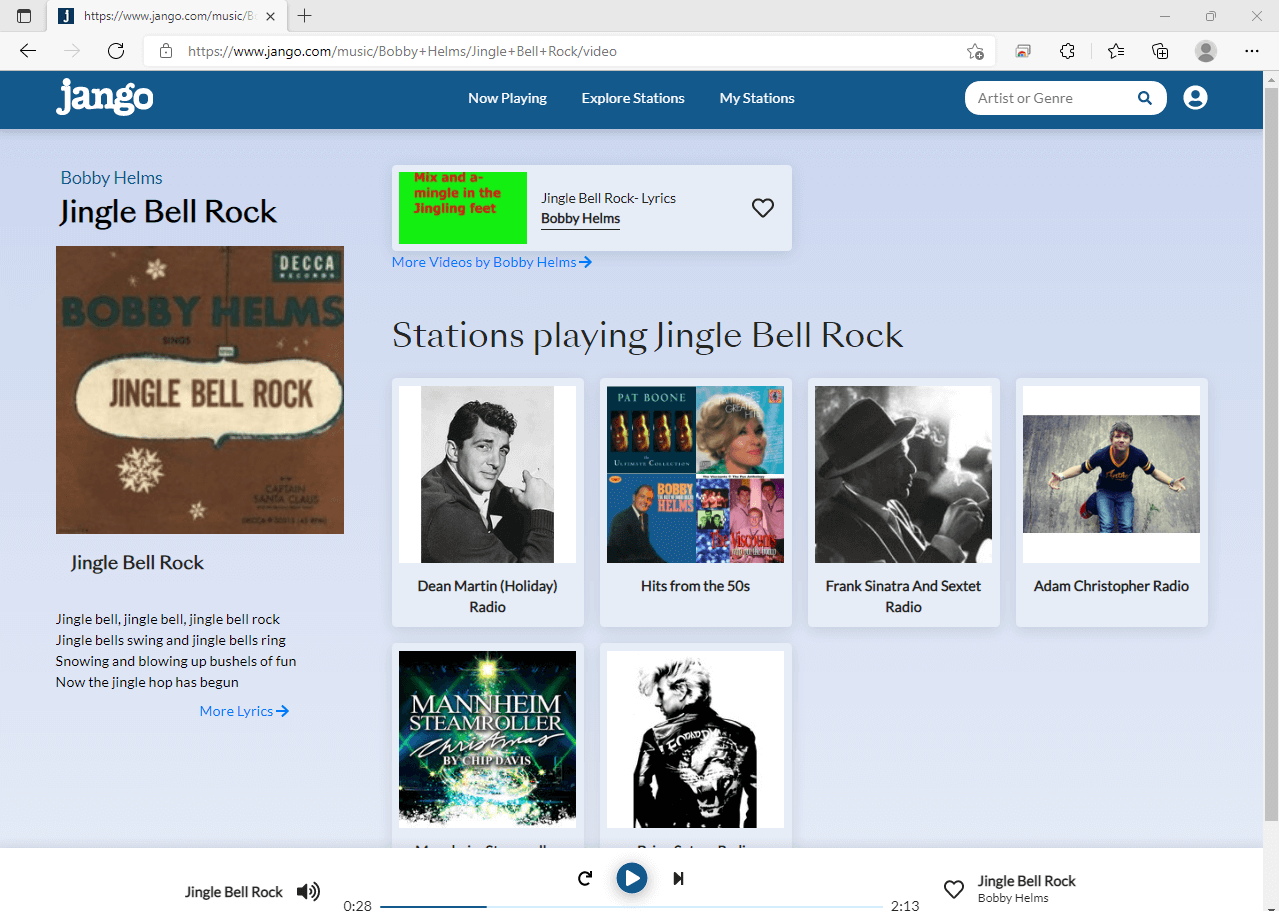Mute the player volume speaker icon
Screen dimensions: 1279x911
click(x=309, y=891)
